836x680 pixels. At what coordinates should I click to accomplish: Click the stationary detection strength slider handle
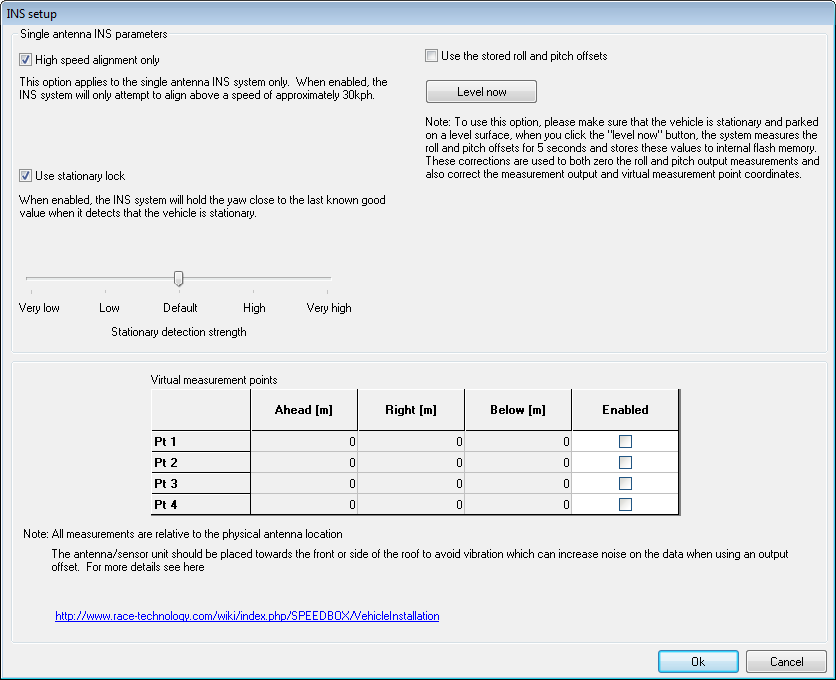(178, 278)
